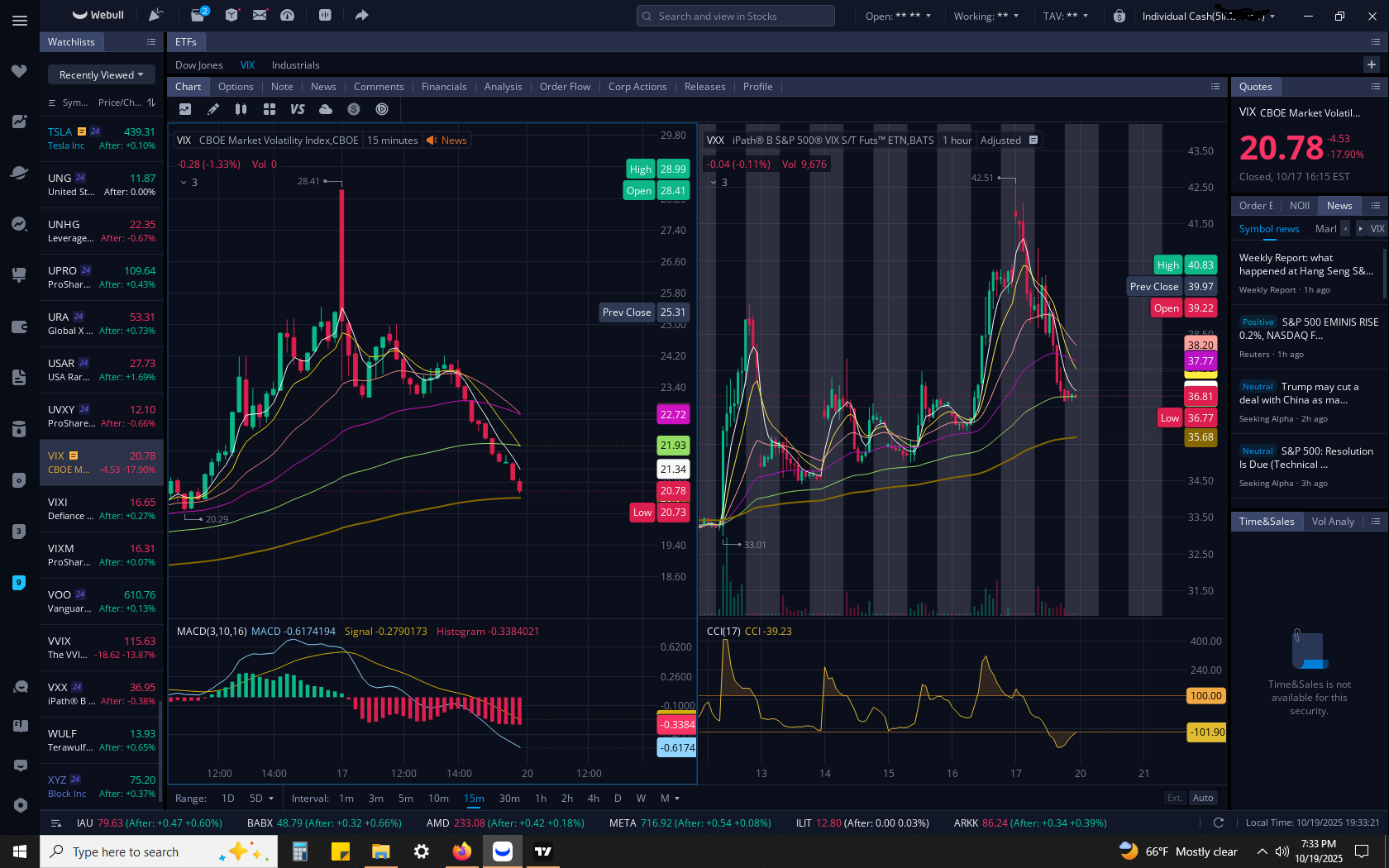Open the 'Weekly Report: what happened at Hang Seng' news
The image size is (1389, 868).
click(x=1306, y=272)
